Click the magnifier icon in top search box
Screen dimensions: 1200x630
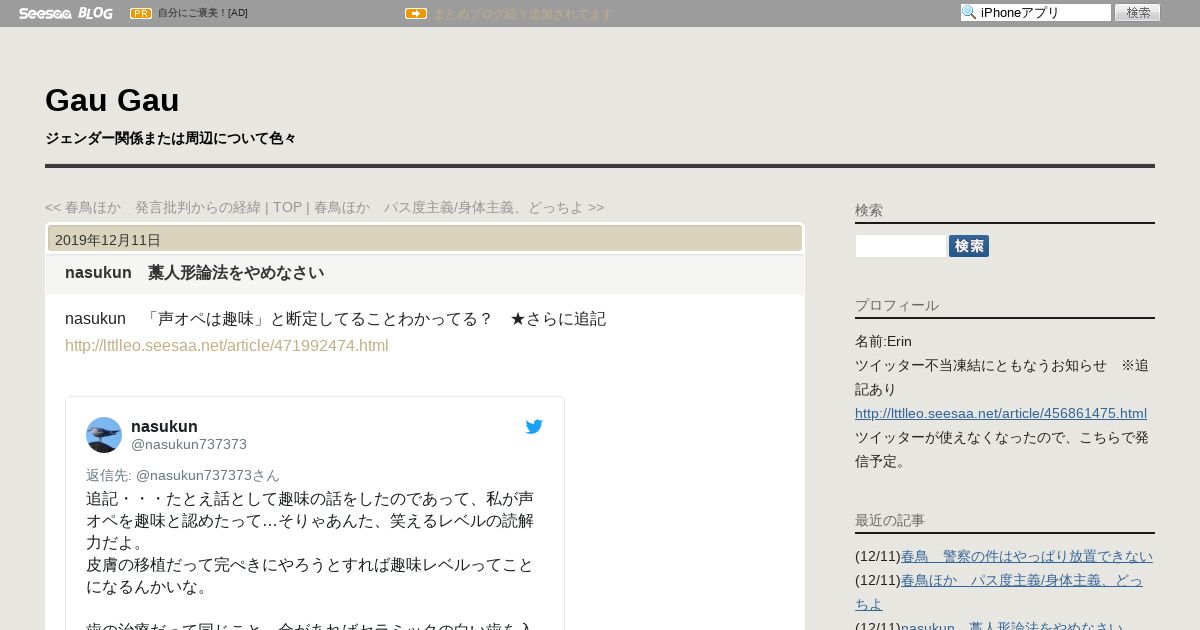[969, 12]
